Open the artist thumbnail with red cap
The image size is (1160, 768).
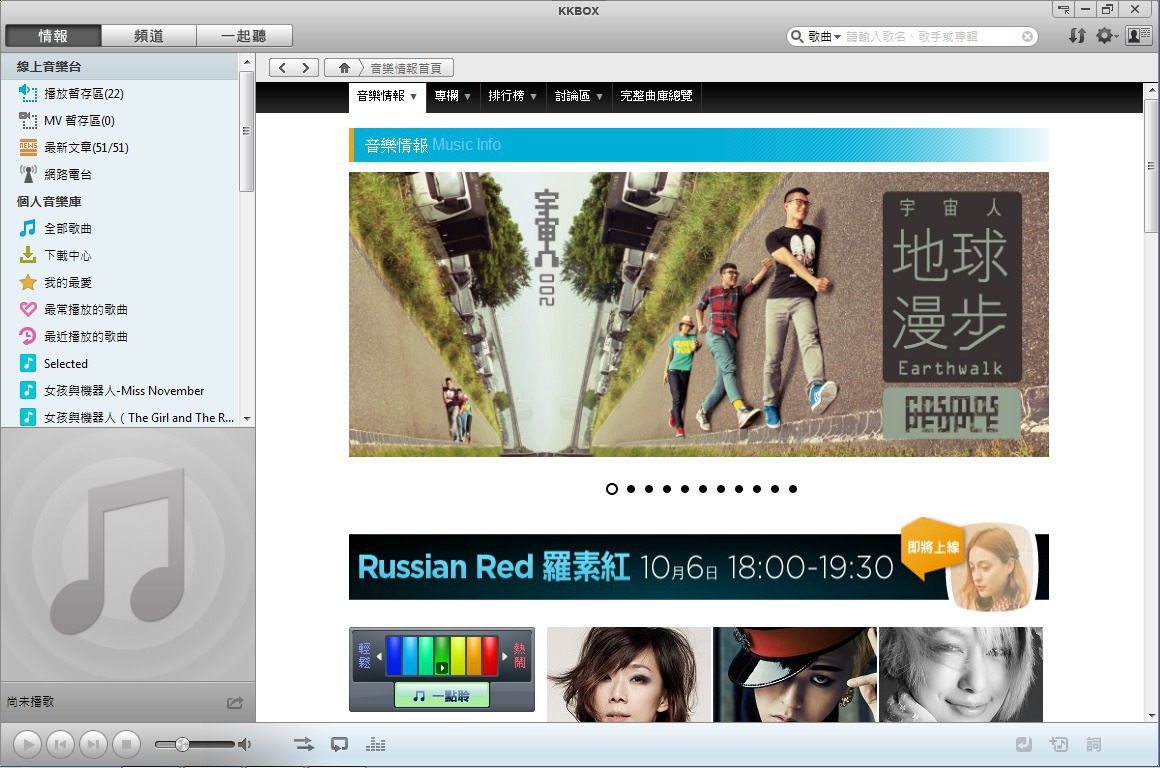tap(795, 674)
